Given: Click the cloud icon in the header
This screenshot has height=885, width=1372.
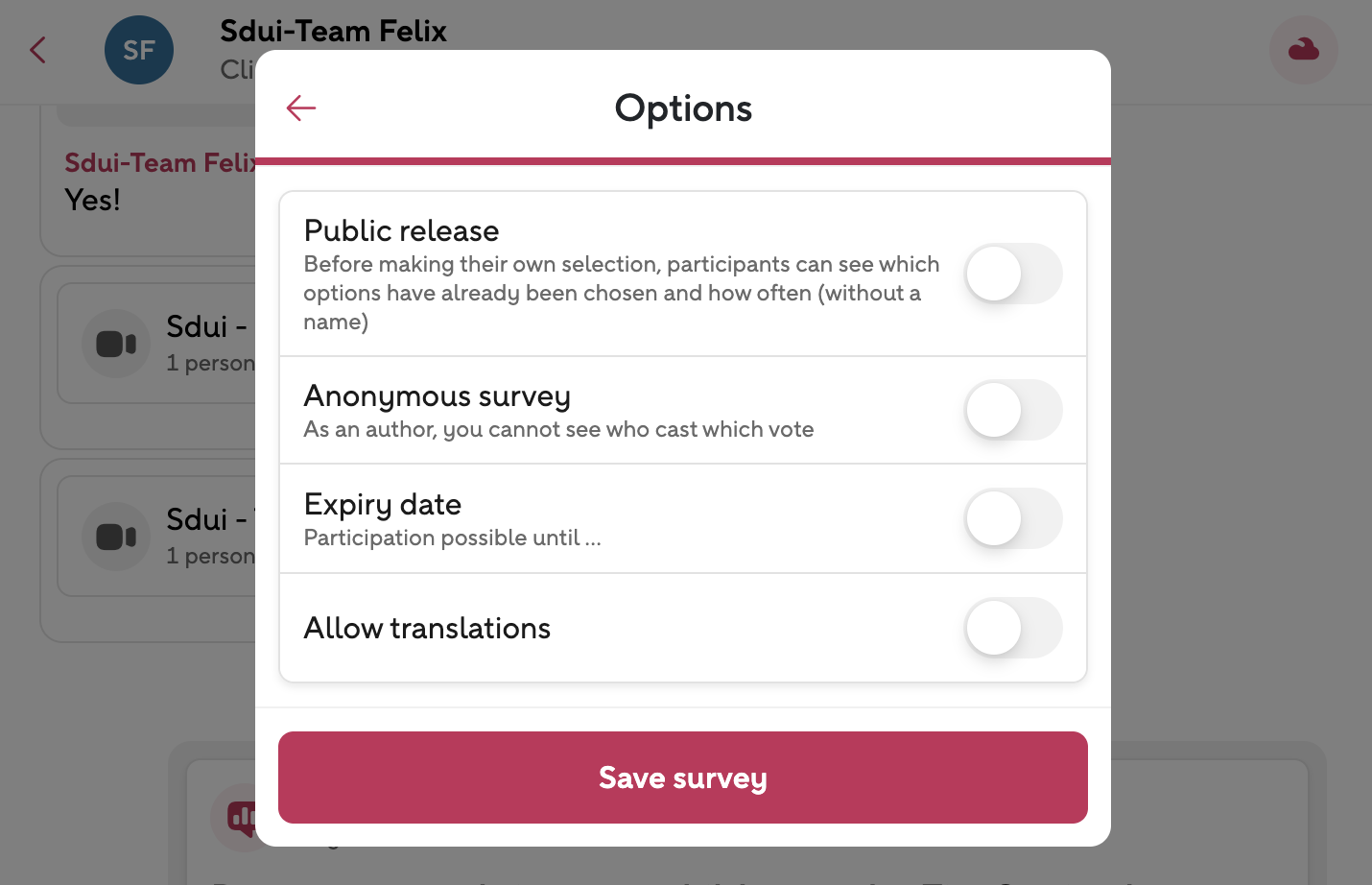Looking at the screenshot, I should (1303, 50).
